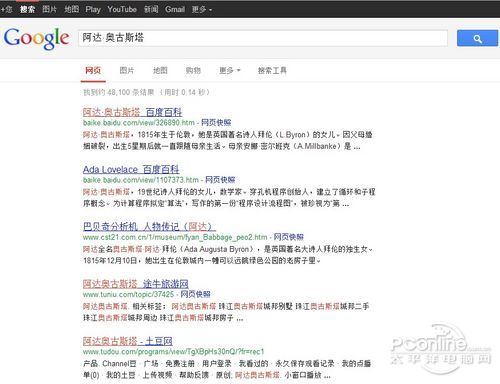Switch to the 图片 results tab

[x=127, y=70]
